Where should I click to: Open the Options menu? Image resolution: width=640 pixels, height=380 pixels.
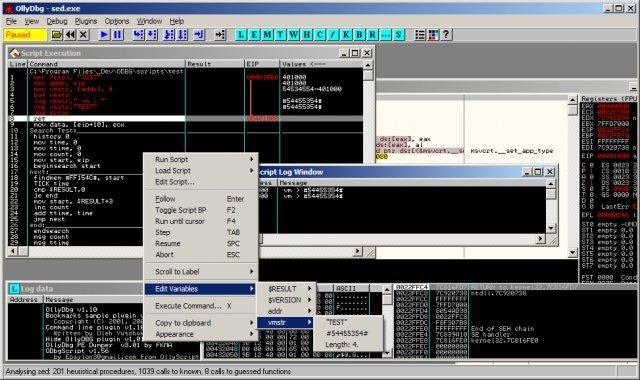pos(117,21)
